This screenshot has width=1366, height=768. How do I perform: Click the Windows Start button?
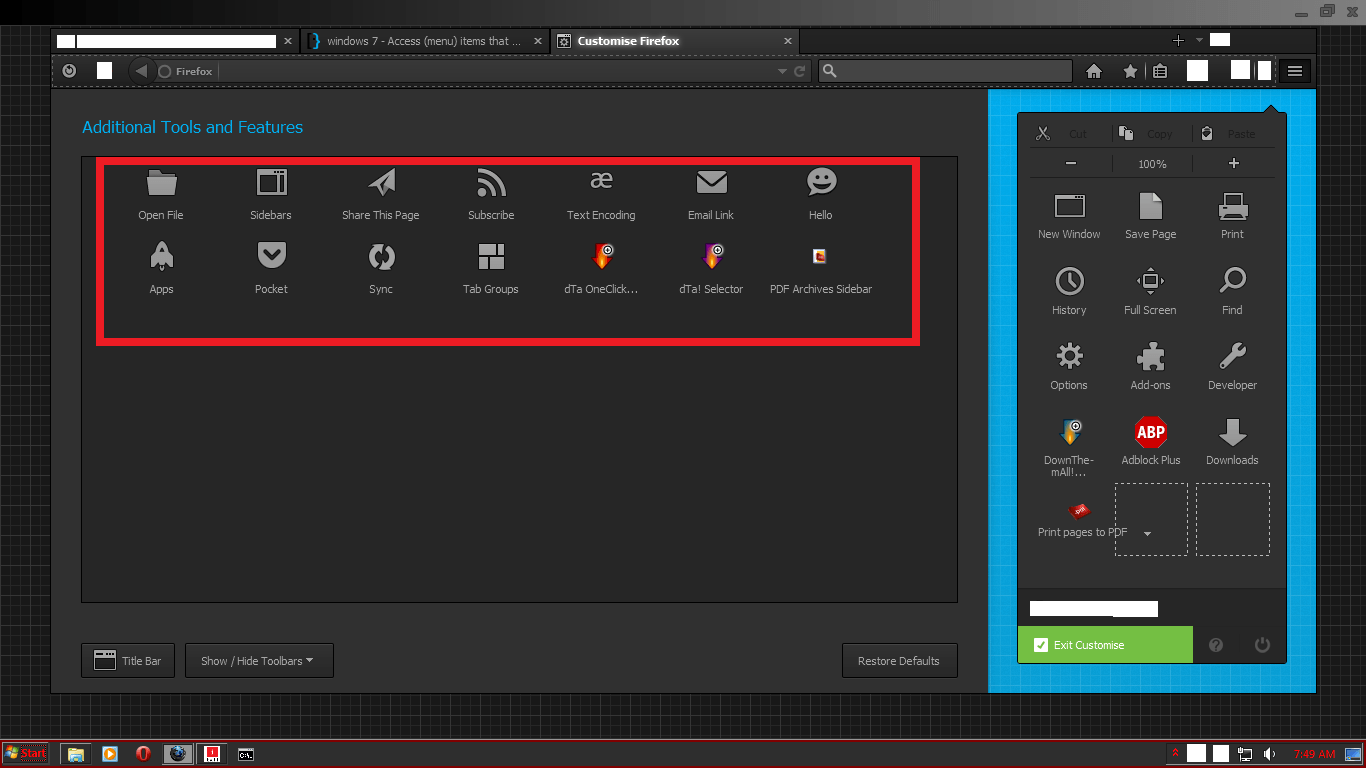(x=26, y=754)
